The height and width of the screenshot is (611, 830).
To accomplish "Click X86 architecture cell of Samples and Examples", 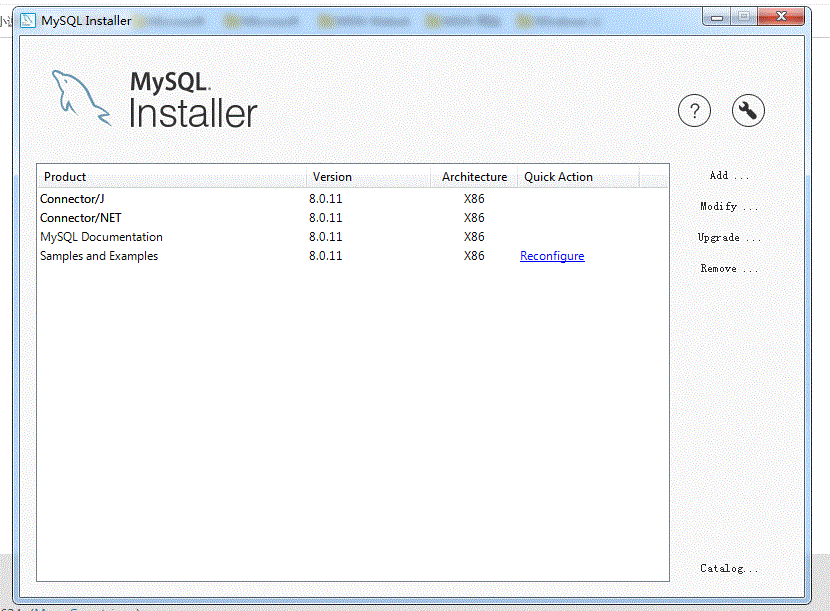I will pyautogui.click(x=474, y=256).
